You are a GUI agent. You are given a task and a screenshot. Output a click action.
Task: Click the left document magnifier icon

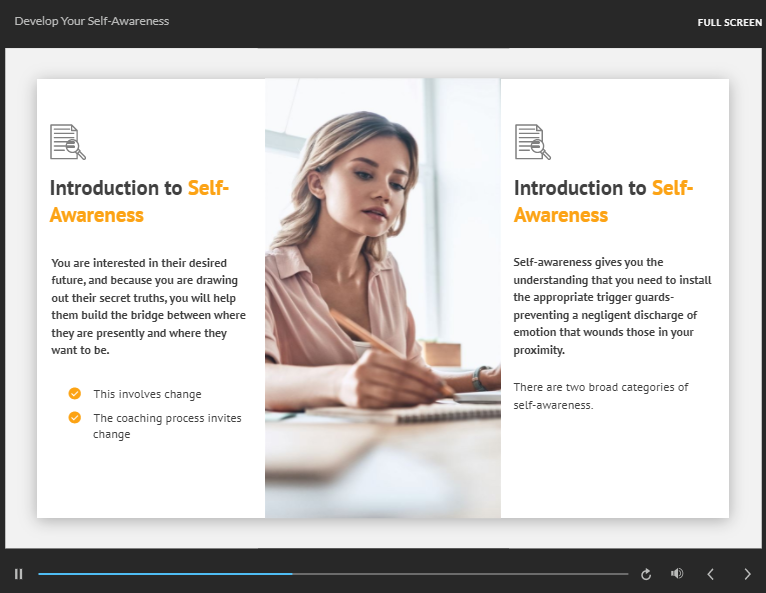pos(68,142)
